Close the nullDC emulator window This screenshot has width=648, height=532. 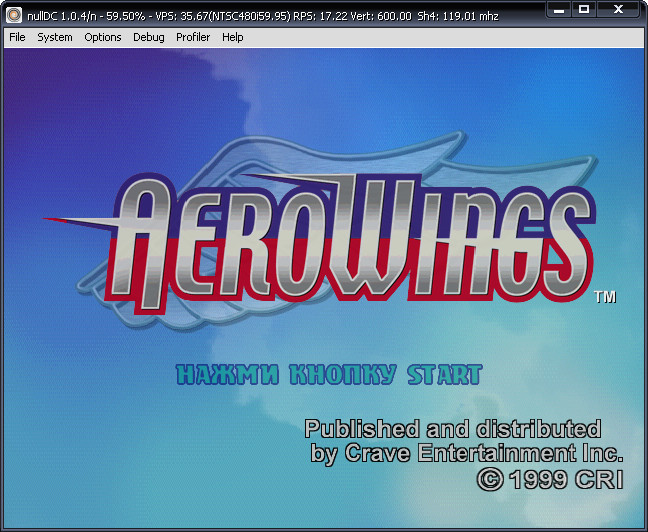coord(619,10)
